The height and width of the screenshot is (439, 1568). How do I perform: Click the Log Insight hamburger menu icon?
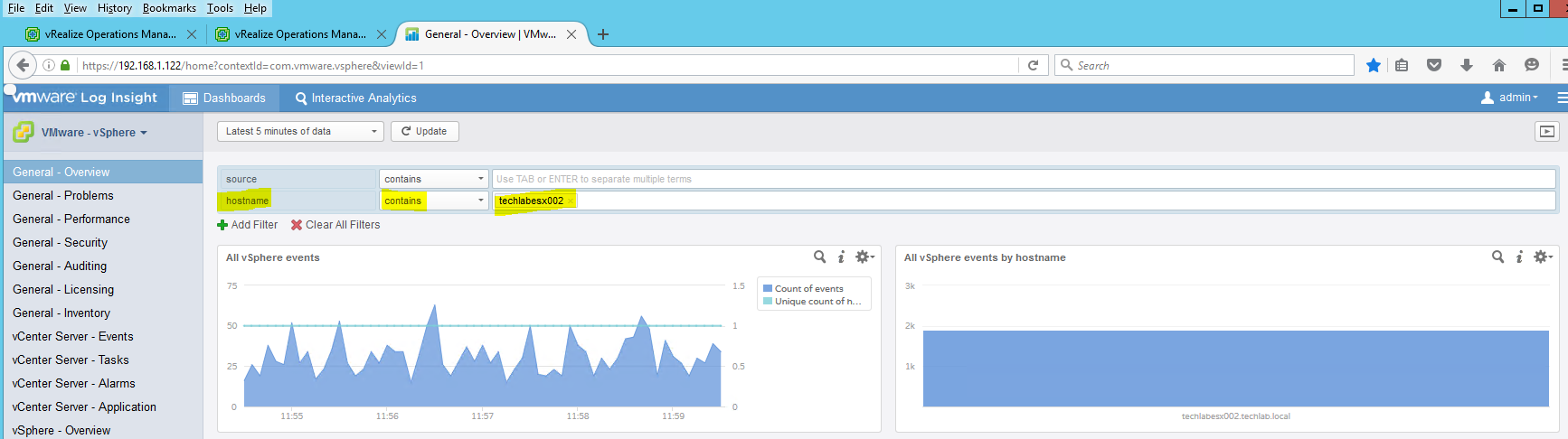click(x=1562, y=98)
